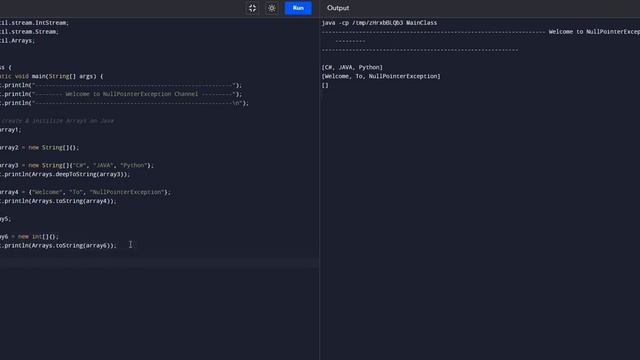Click the array3 new String[] "C#", "JAVA" line
This screenshot has height=360, width=640.
(77, 166)
